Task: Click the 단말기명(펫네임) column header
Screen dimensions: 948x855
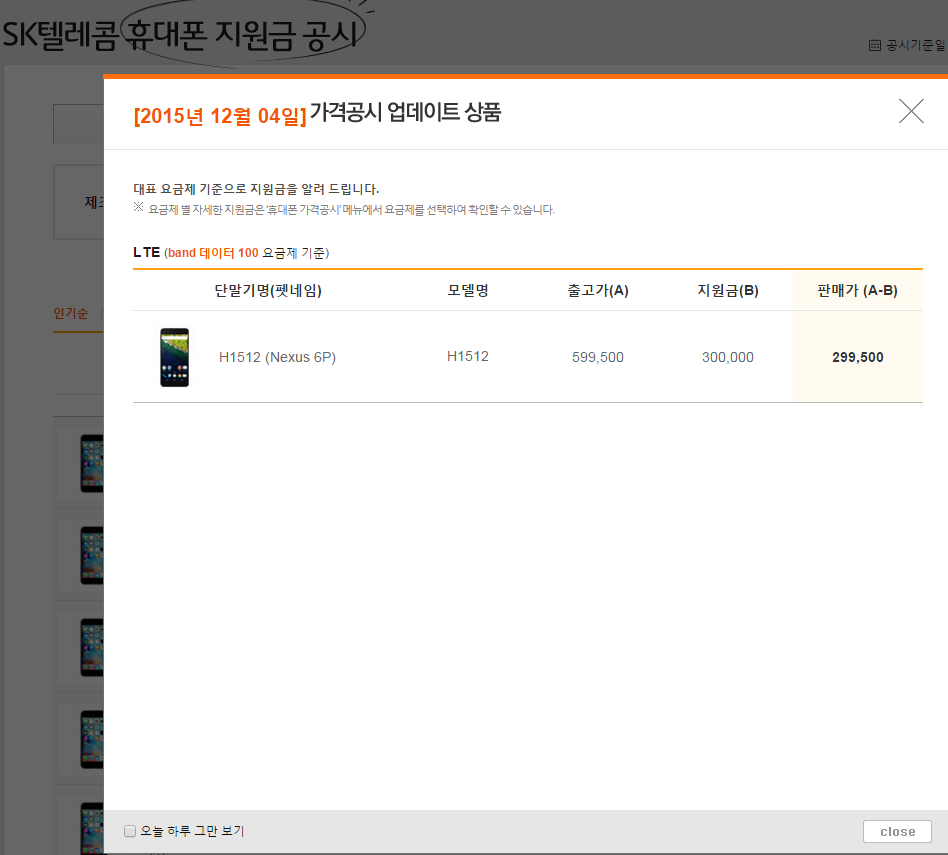Action: [268, 291]
